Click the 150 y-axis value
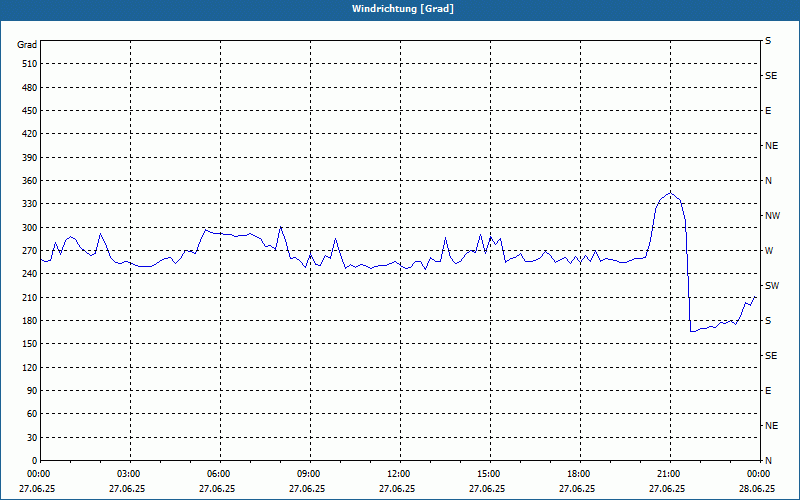 click(30, 344)
